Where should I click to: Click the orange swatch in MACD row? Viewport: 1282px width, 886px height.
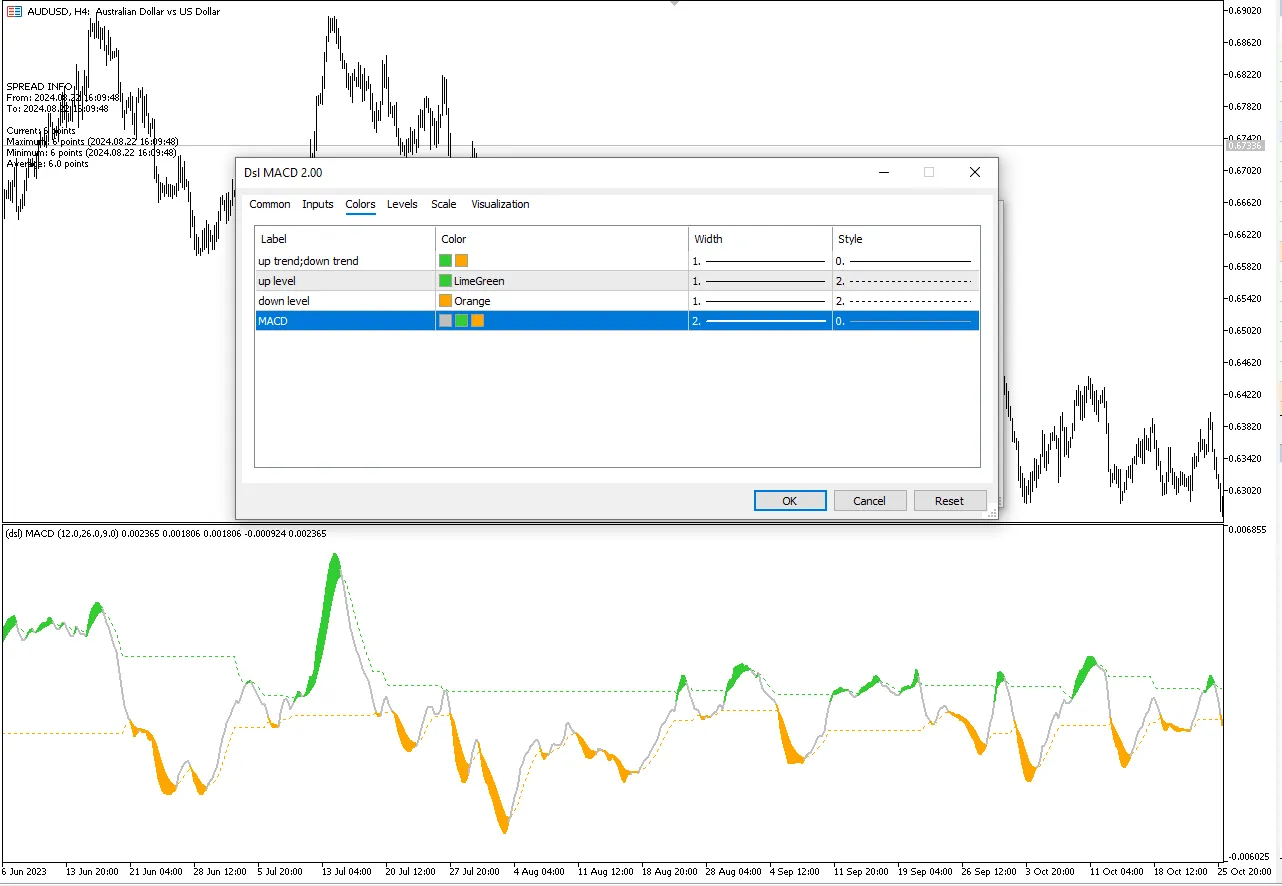coord(477,321)
